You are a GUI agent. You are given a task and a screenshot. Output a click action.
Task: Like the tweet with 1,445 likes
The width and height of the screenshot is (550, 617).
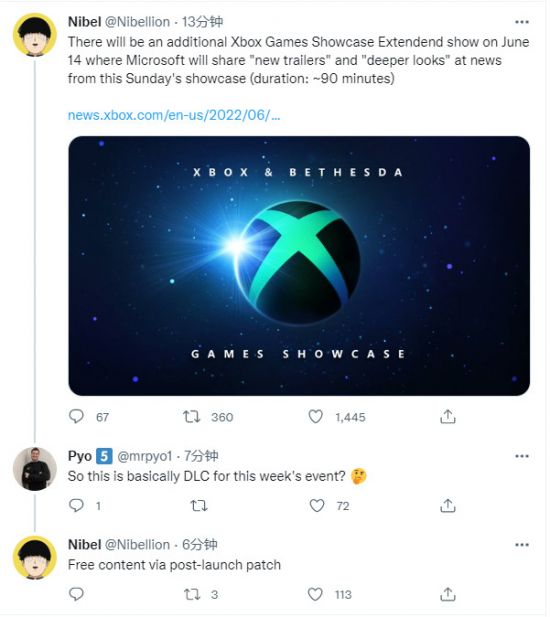pyautogui.click(x=316, y=417)
